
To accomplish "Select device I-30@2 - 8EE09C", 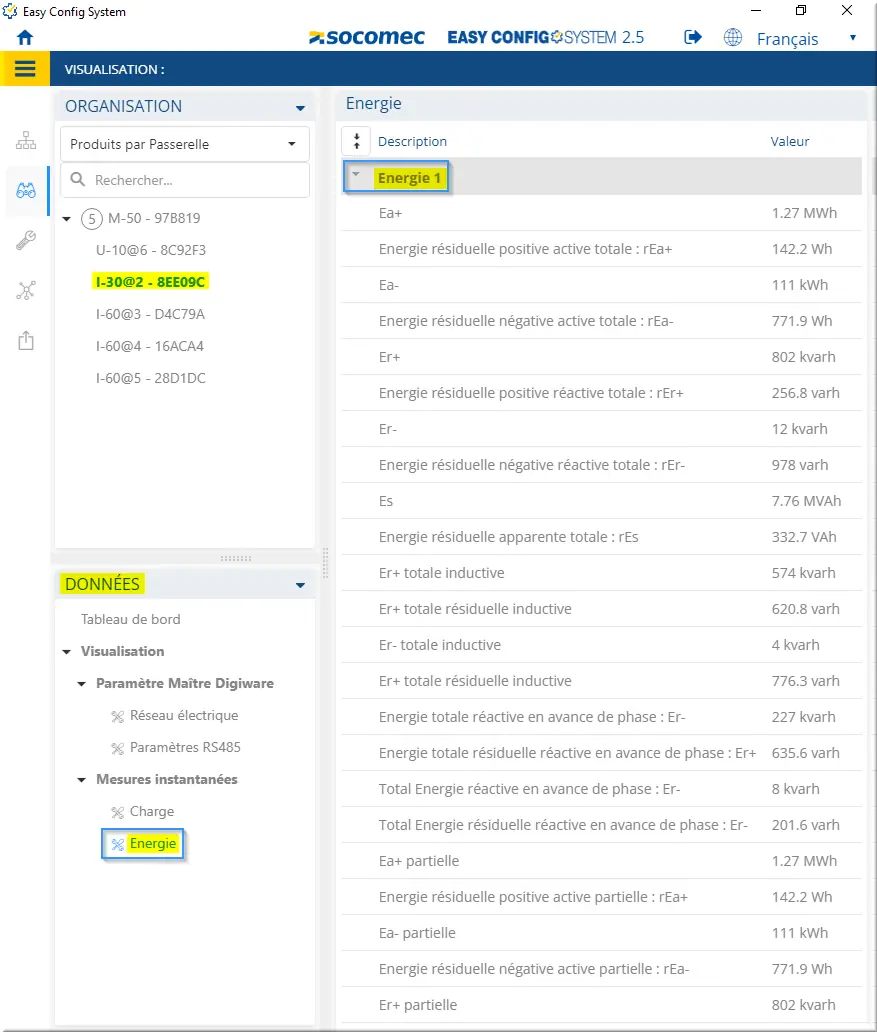I will point(150,282).
